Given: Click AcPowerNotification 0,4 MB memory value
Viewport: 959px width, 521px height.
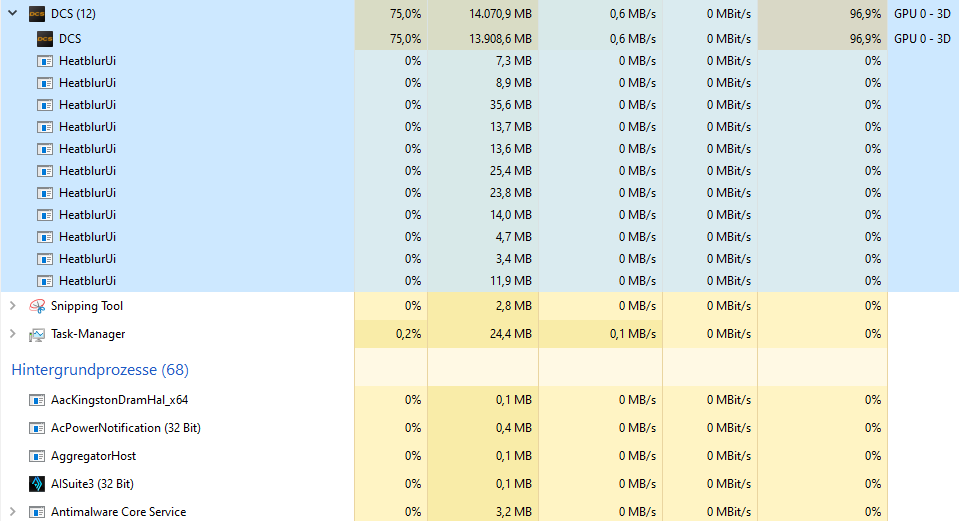Looking at the screenshot, I should click(x=514, y=428).
